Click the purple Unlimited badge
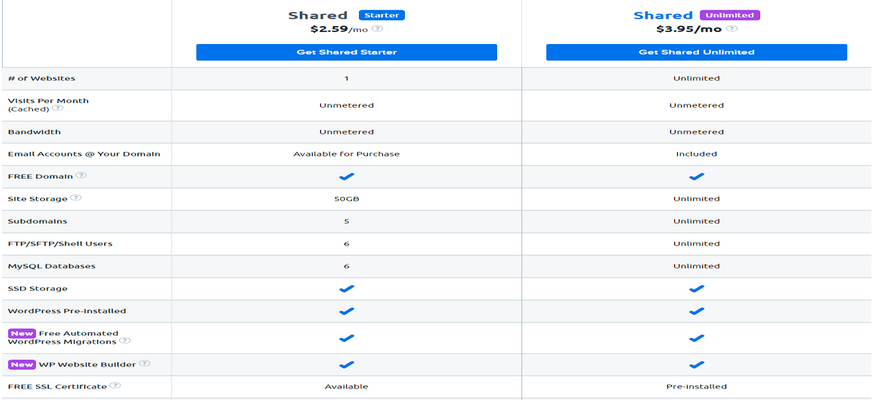The image size is (880, 400). 730,15
